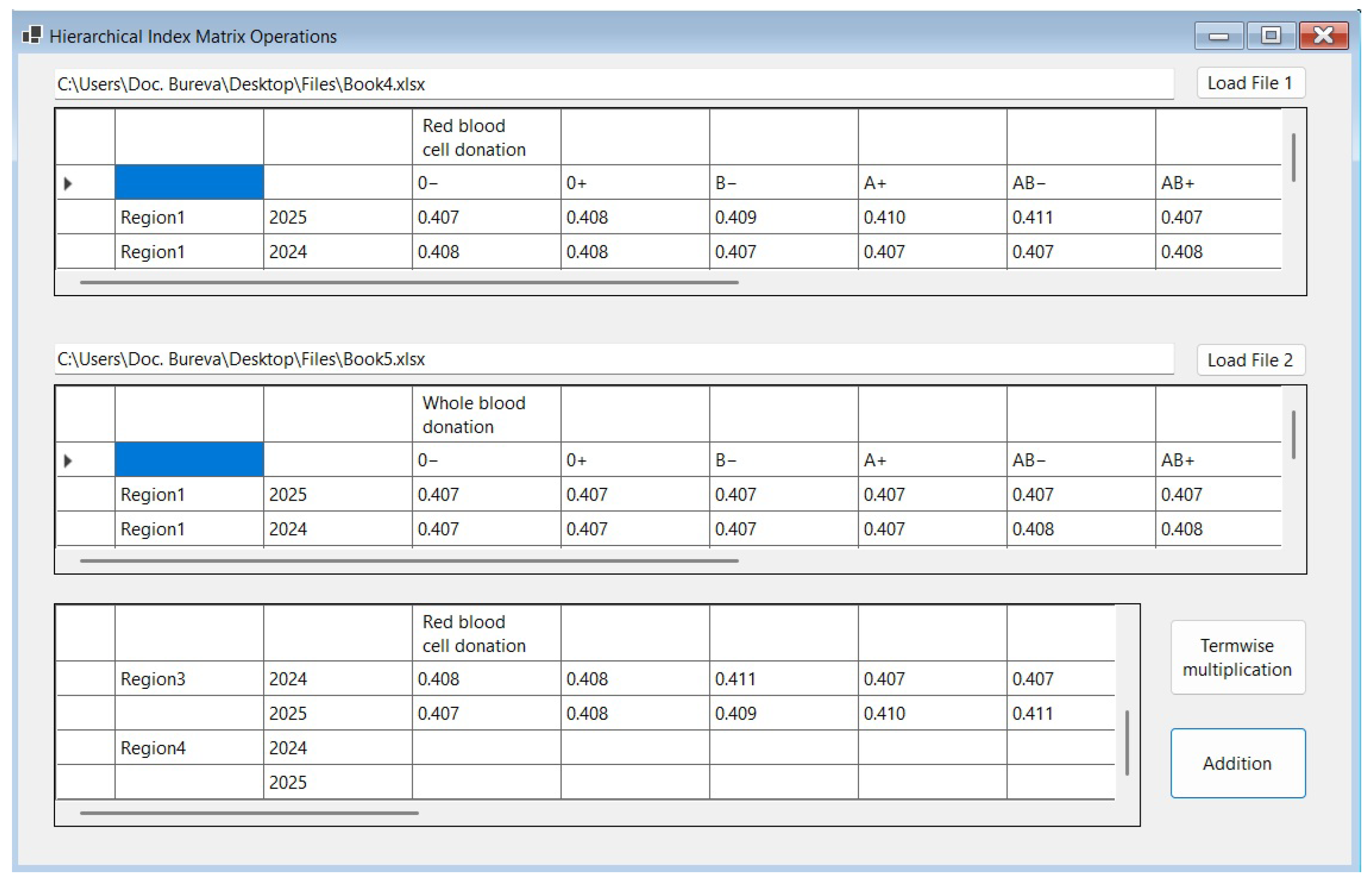
Task: Click the application icon in title bar
Action: (x=31, y=36)
